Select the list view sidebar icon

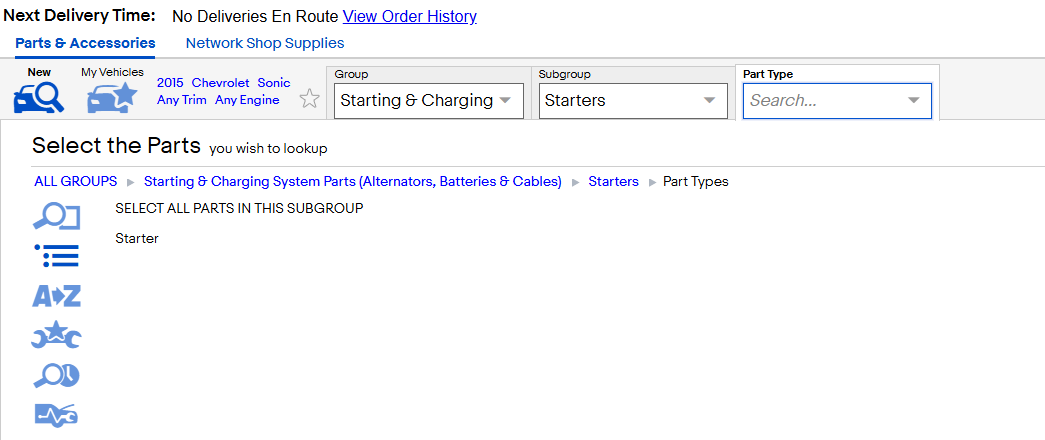coord(57,256)
